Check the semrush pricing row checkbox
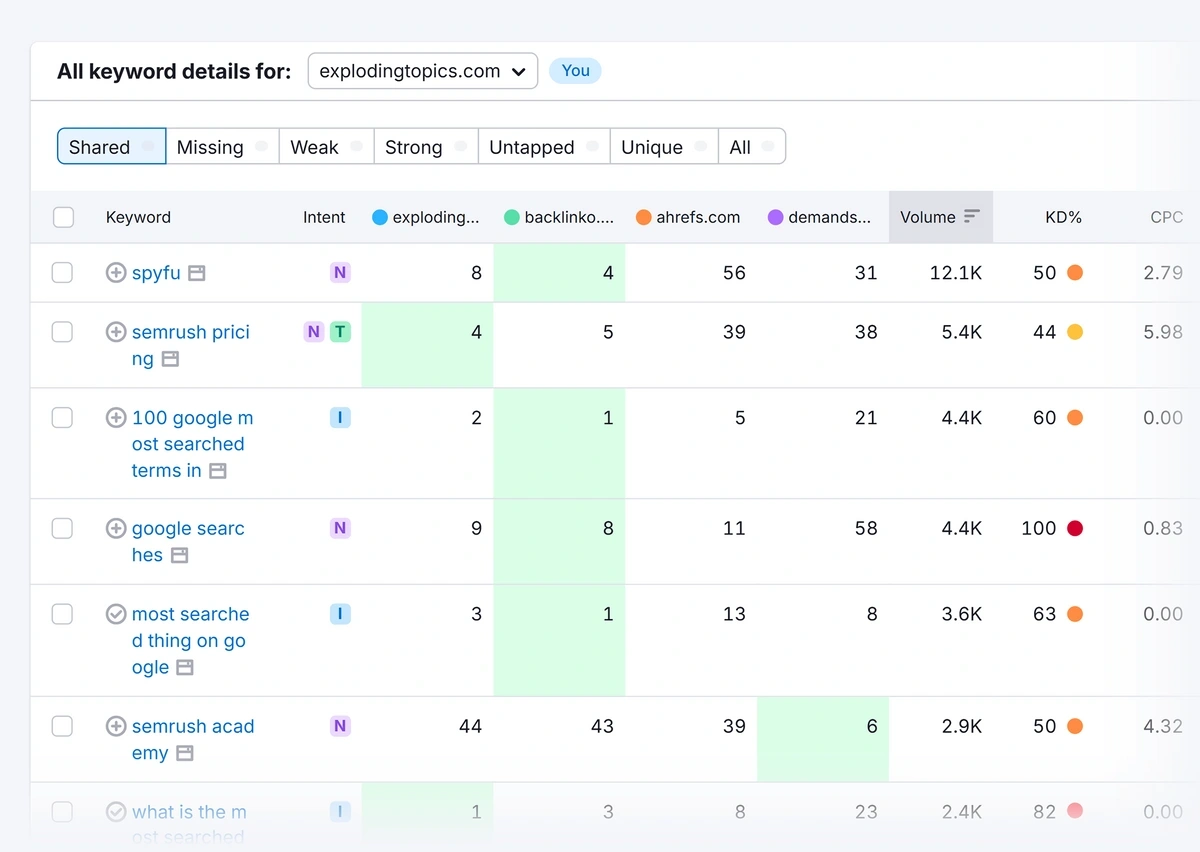The image size is (1200, 852). (62, 332)
